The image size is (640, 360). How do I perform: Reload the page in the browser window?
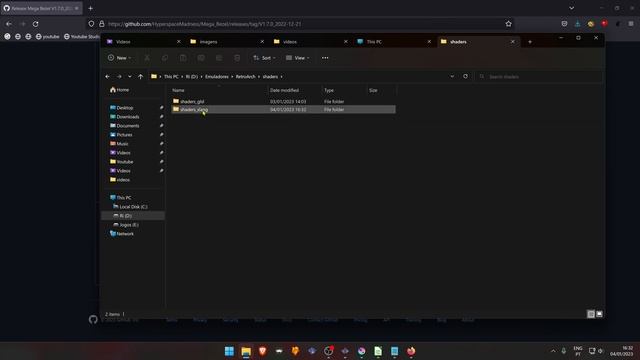36,24
